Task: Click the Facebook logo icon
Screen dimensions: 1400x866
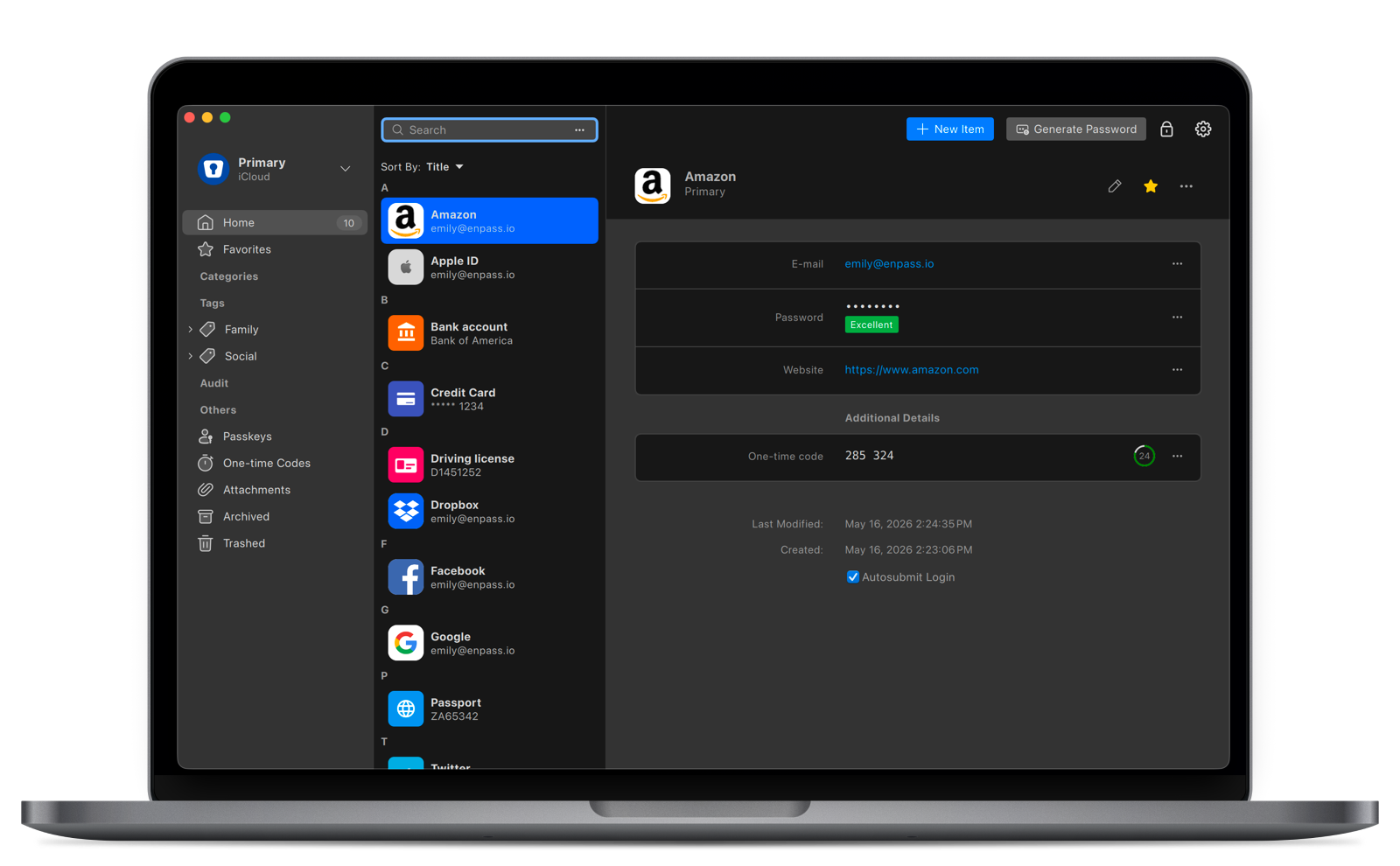Action: tap(405, 576)
